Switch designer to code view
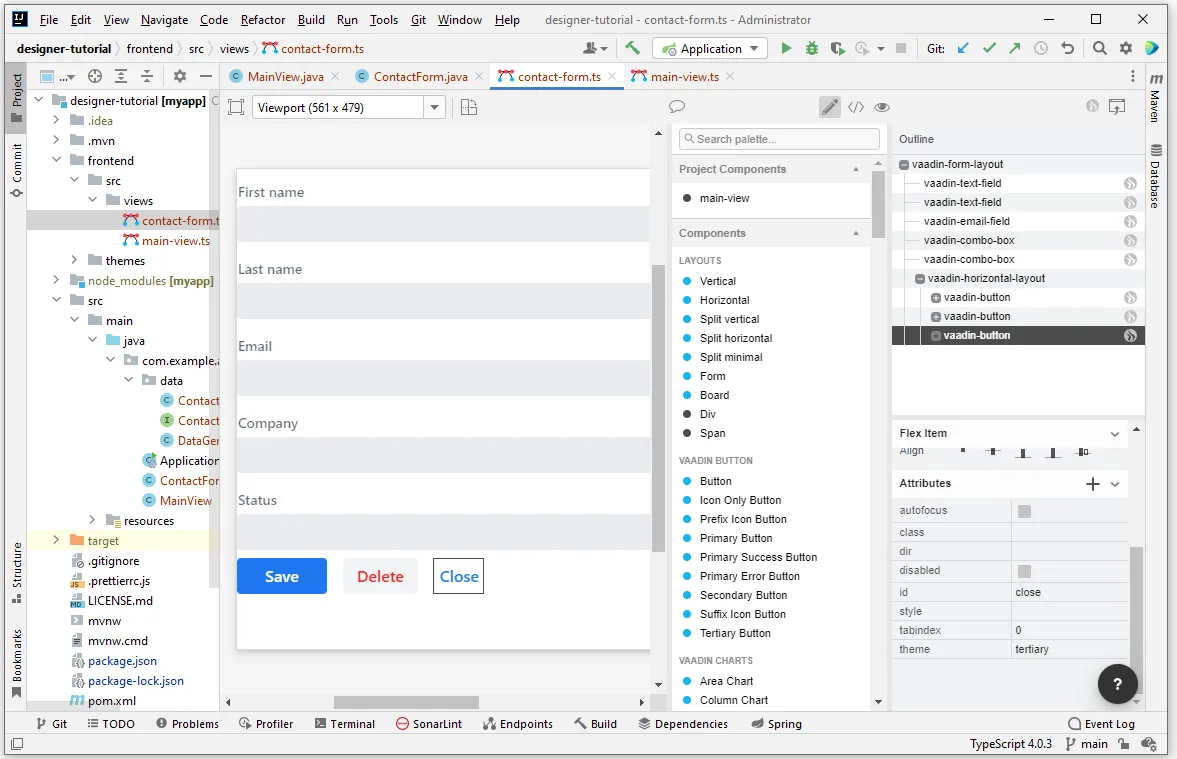The height and width of the screenshot is (759, 1177). pyautogui.click(x=857, y=107)
